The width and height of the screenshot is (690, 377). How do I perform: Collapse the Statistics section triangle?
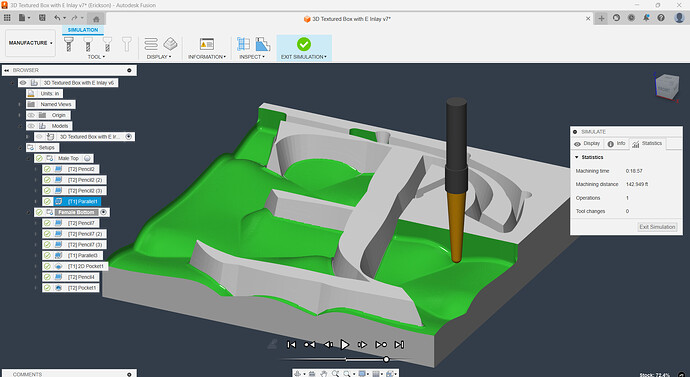coord(577,157)
